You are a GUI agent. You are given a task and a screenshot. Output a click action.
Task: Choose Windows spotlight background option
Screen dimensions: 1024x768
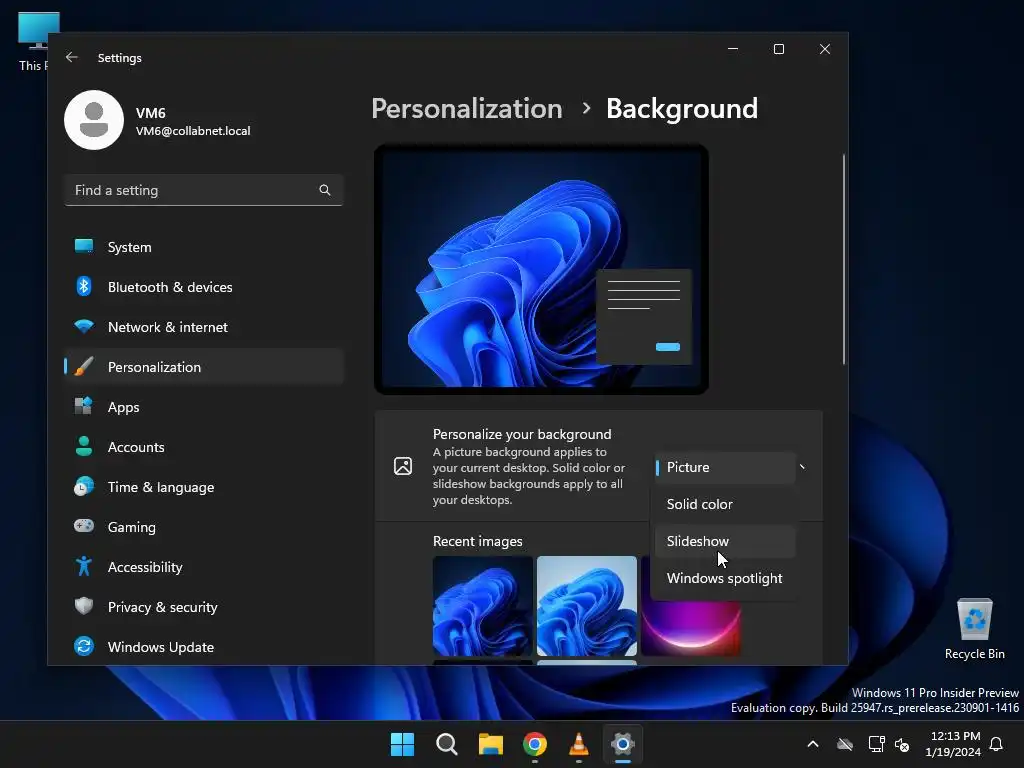click(726, 579)
